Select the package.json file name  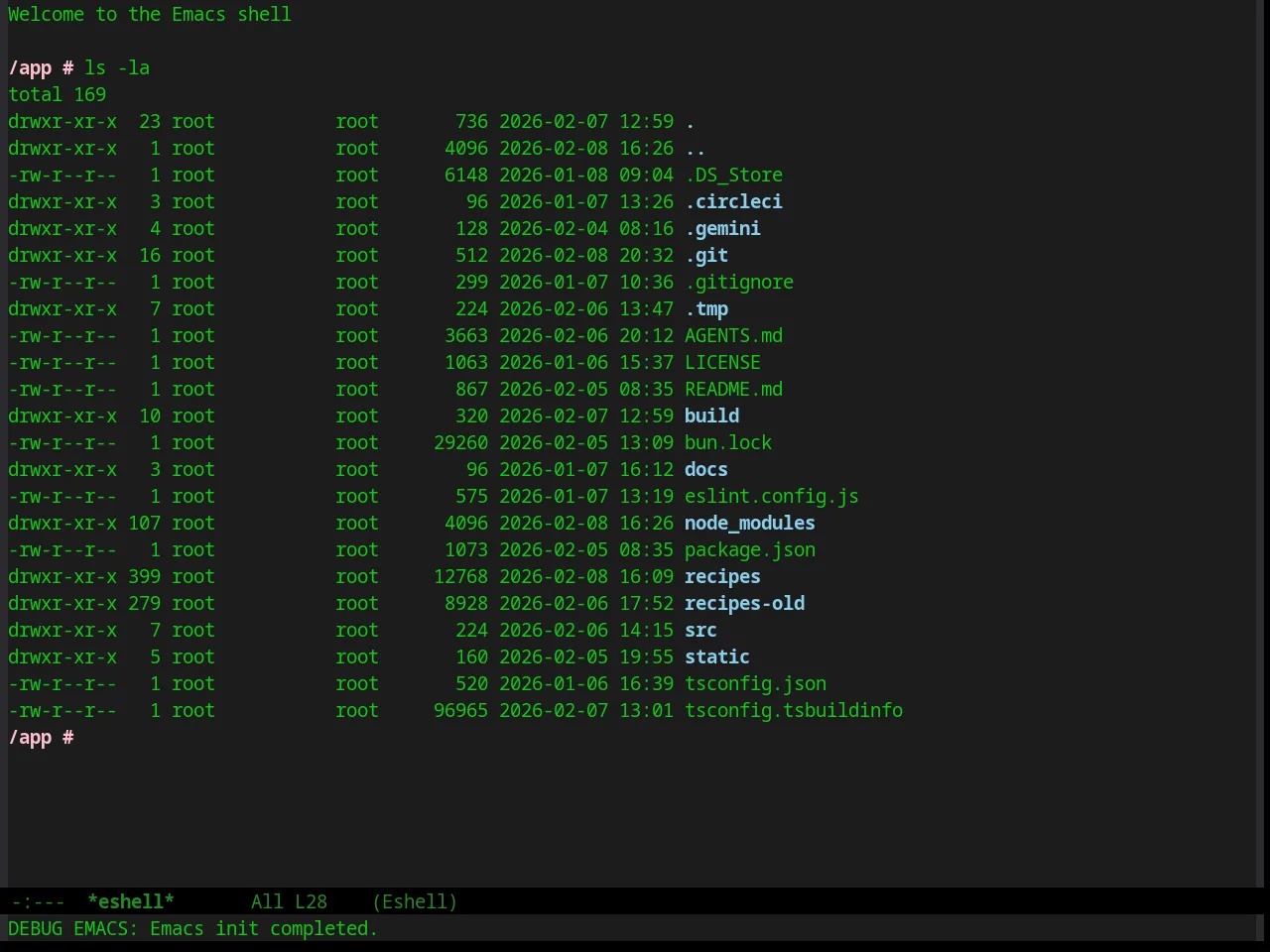750,550
